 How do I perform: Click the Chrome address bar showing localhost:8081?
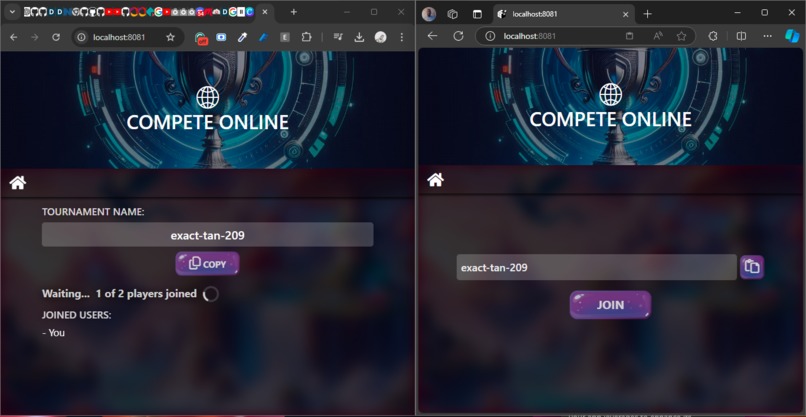119,37
